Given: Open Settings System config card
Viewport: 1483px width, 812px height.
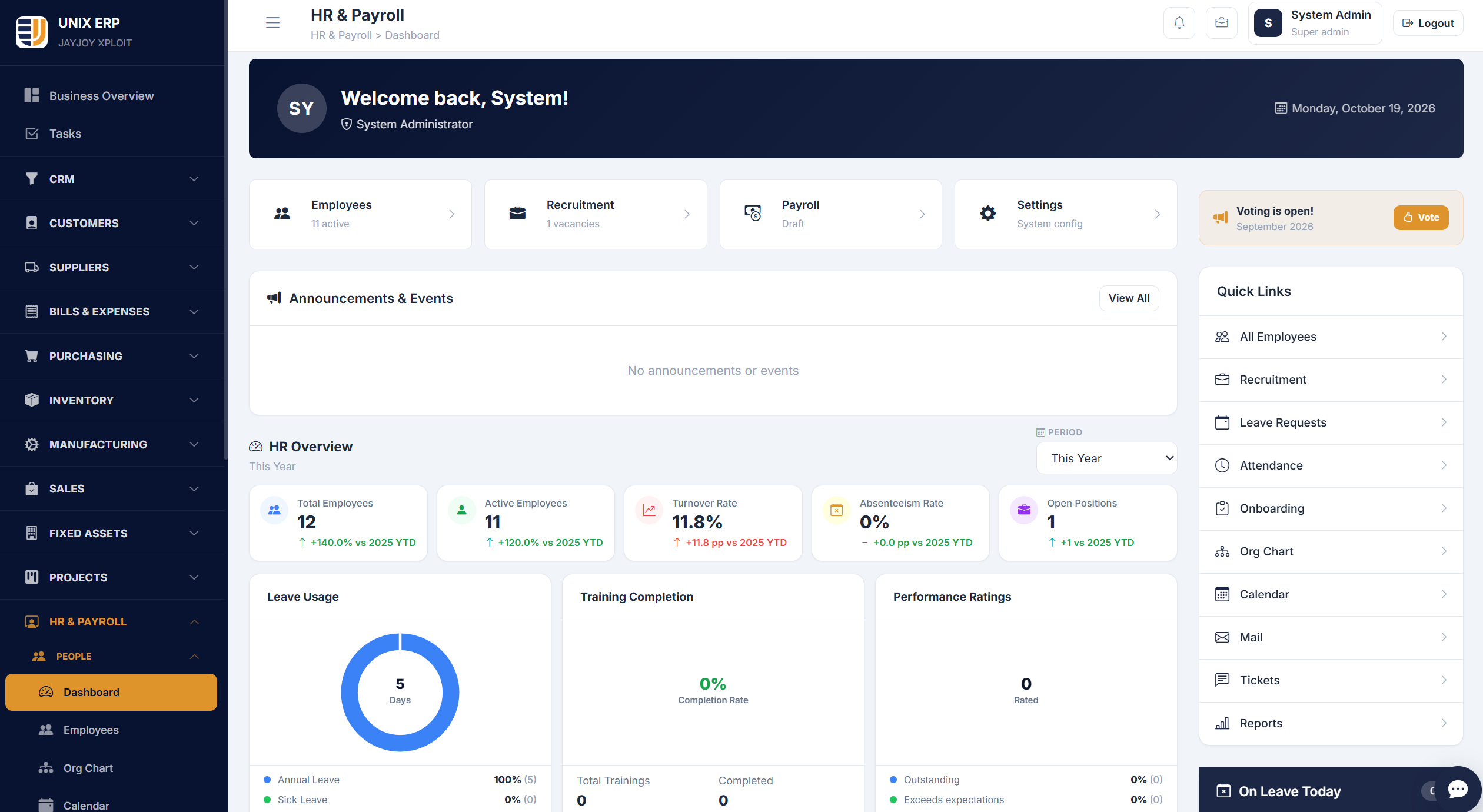Looking at the screenshot, I should click(1066, 214).
